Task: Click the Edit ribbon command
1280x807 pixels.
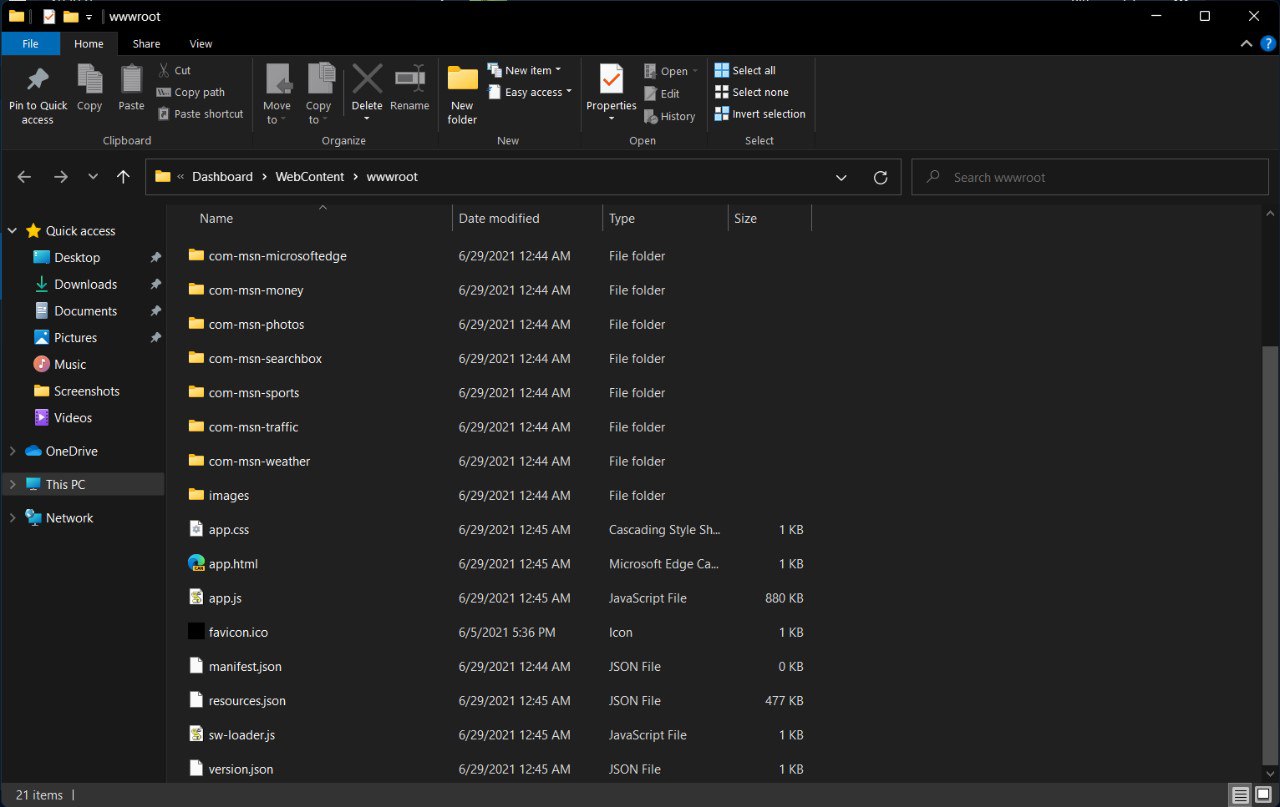Action: click(662, 93)
